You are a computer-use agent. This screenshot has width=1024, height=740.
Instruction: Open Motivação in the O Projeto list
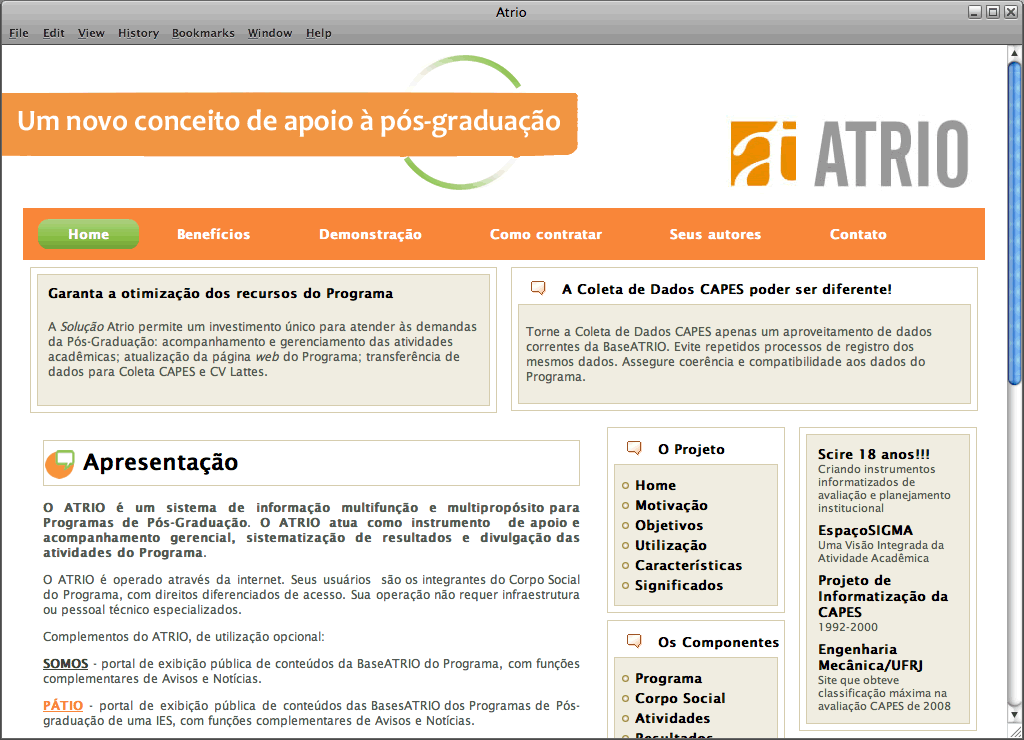[x=671, y=505]
